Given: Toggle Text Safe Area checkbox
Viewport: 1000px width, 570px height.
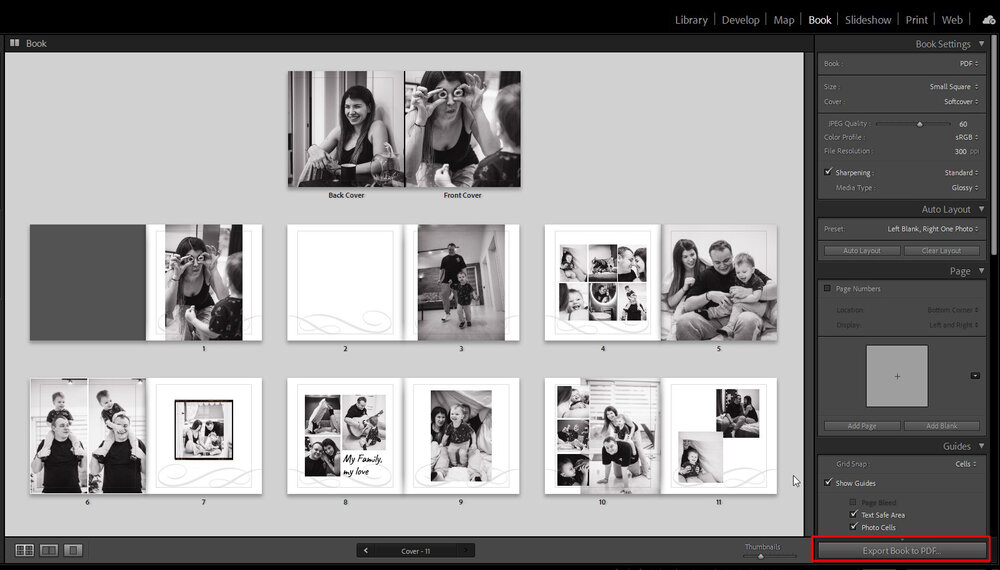Looking at the screenshot, I should [853, 514].
